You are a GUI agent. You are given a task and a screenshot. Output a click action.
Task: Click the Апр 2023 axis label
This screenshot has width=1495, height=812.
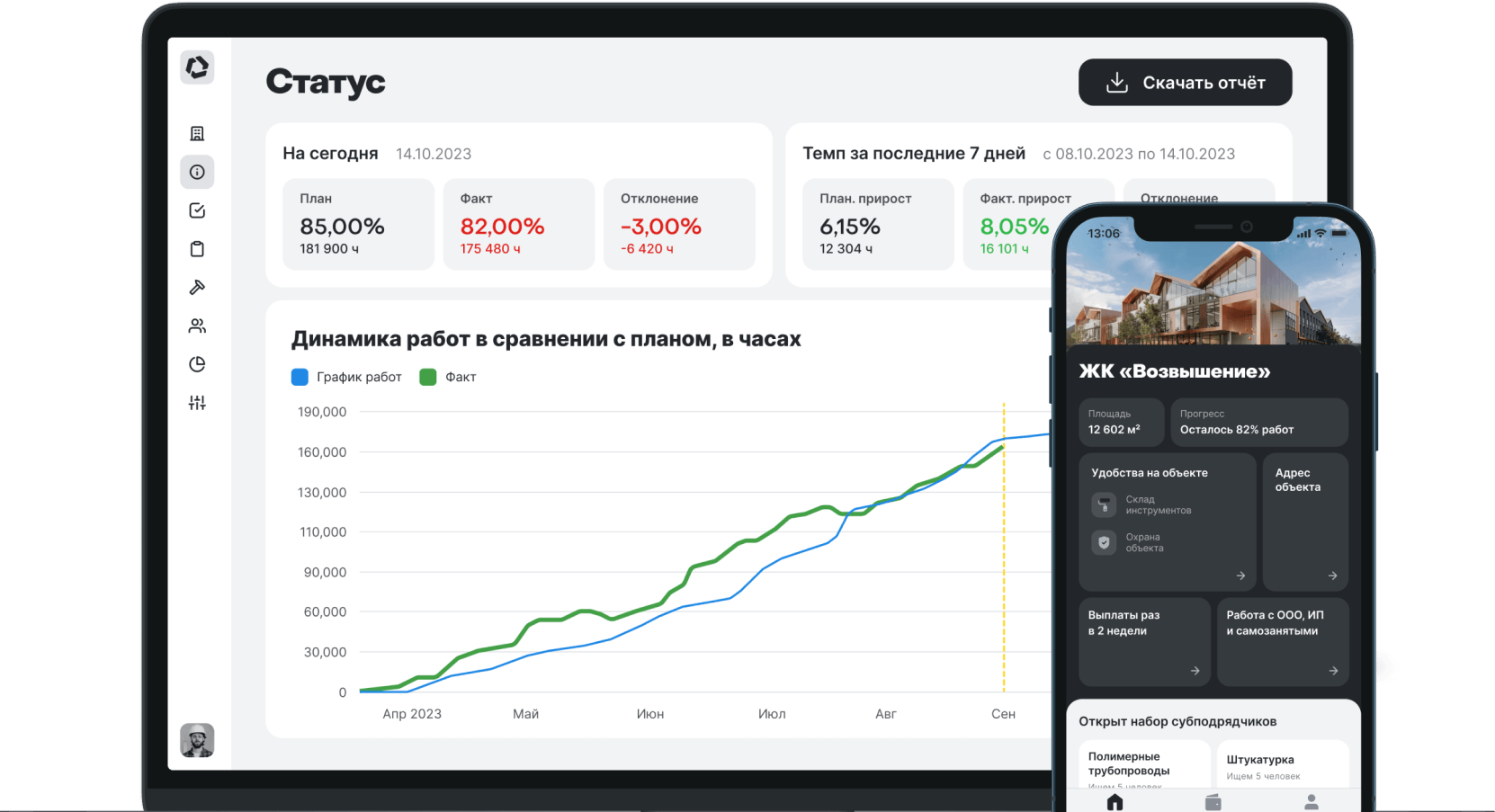coord(412,714)
